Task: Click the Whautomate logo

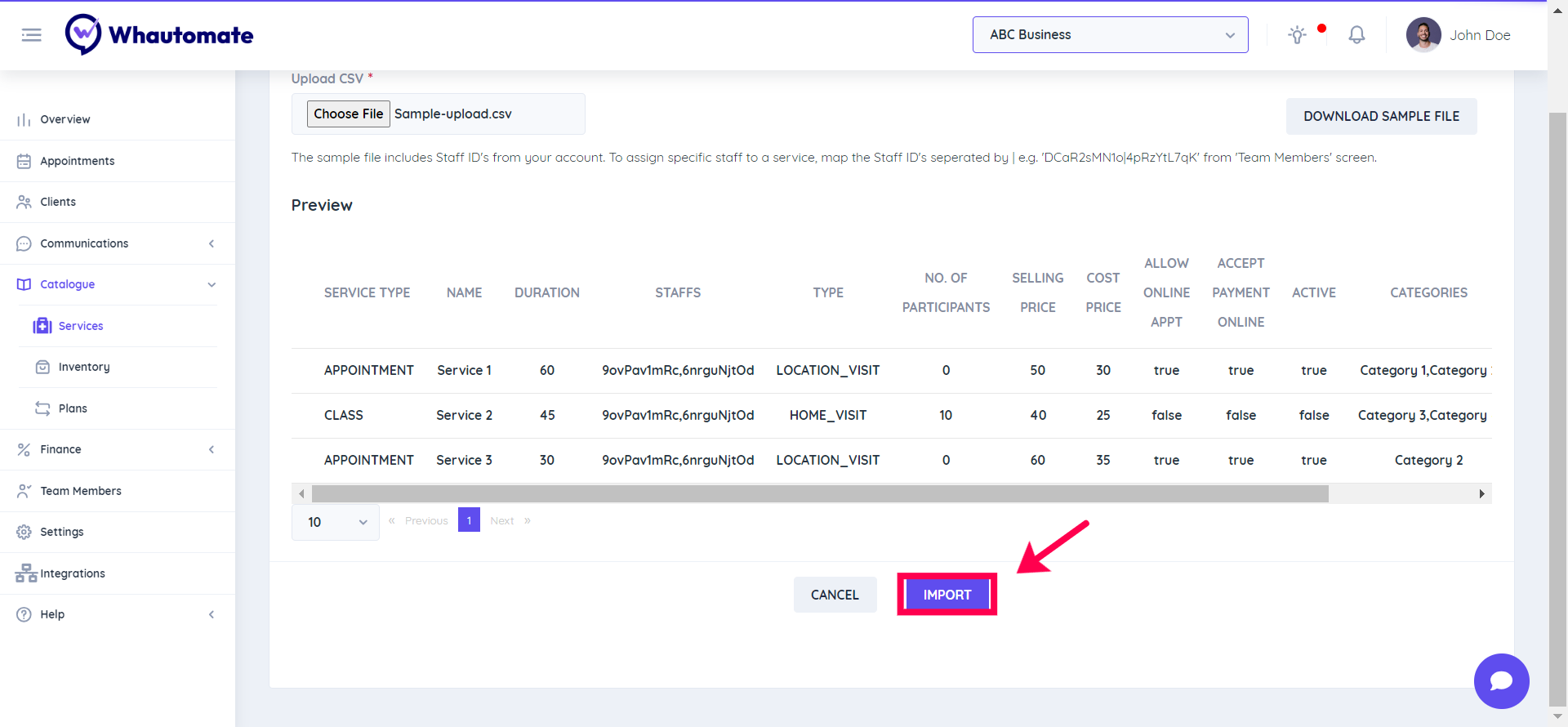Action: (x=160, y=35)
